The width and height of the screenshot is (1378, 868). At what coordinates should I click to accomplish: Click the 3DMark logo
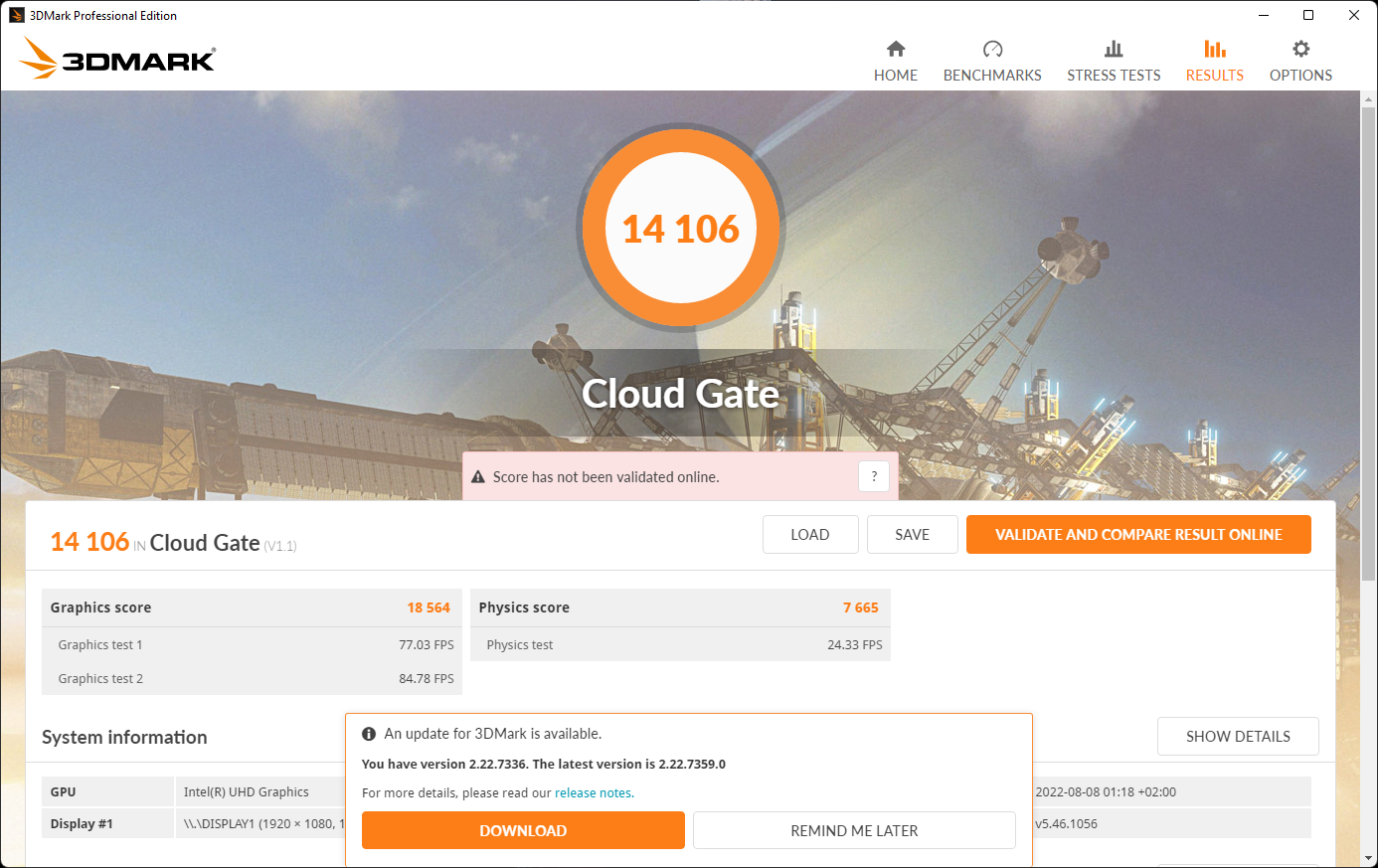coord(117,59)
